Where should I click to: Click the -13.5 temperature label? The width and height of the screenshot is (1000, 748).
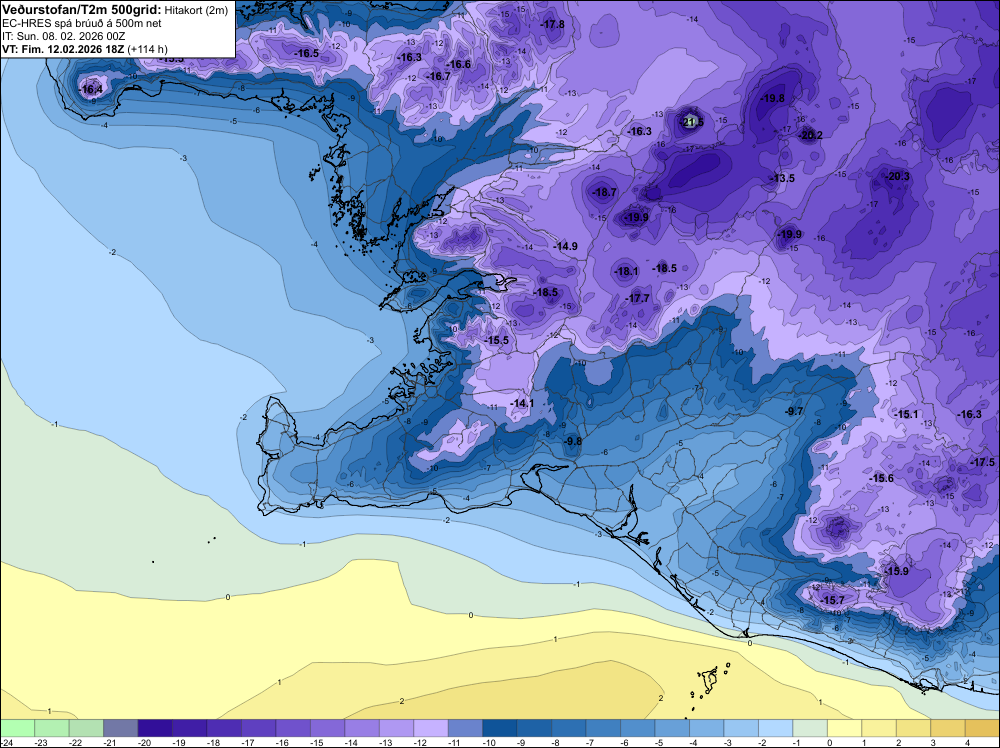click(783, 179)
